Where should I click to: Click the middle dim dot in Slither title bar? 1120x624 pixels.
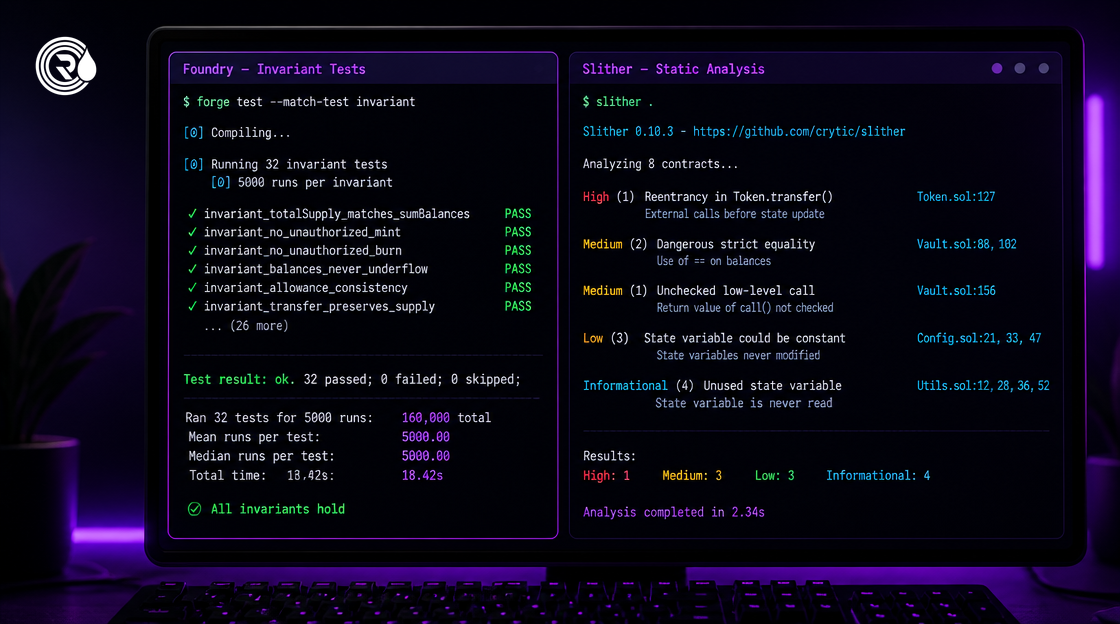(x=1020, y=69)
